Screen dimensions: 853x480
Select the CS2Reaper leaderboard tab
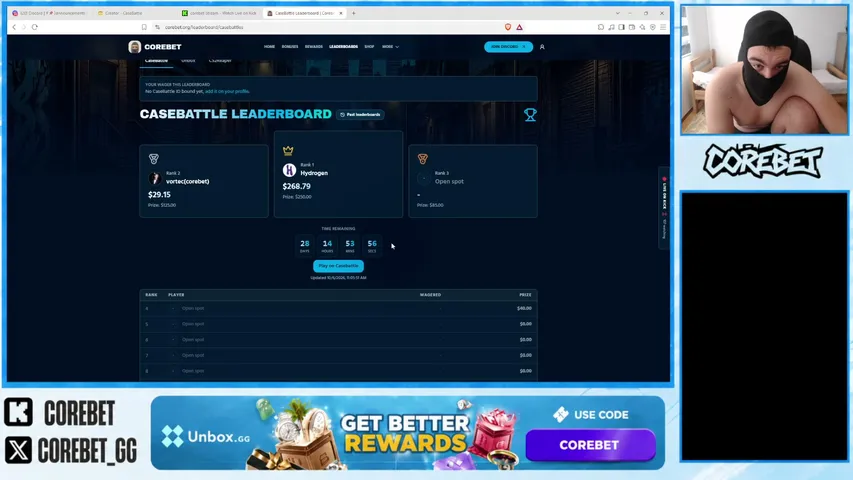click(220, 61)
